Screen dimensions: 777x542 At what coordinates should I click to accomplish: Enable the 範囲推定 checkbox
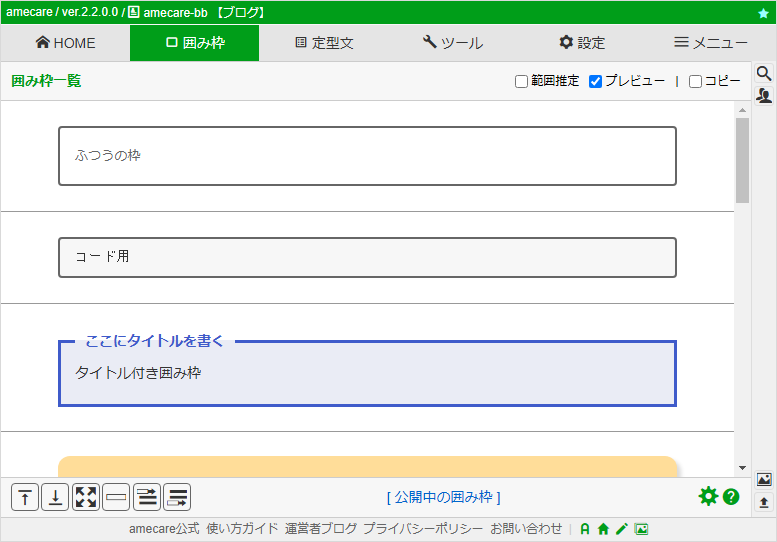click(x=521, y=81)
